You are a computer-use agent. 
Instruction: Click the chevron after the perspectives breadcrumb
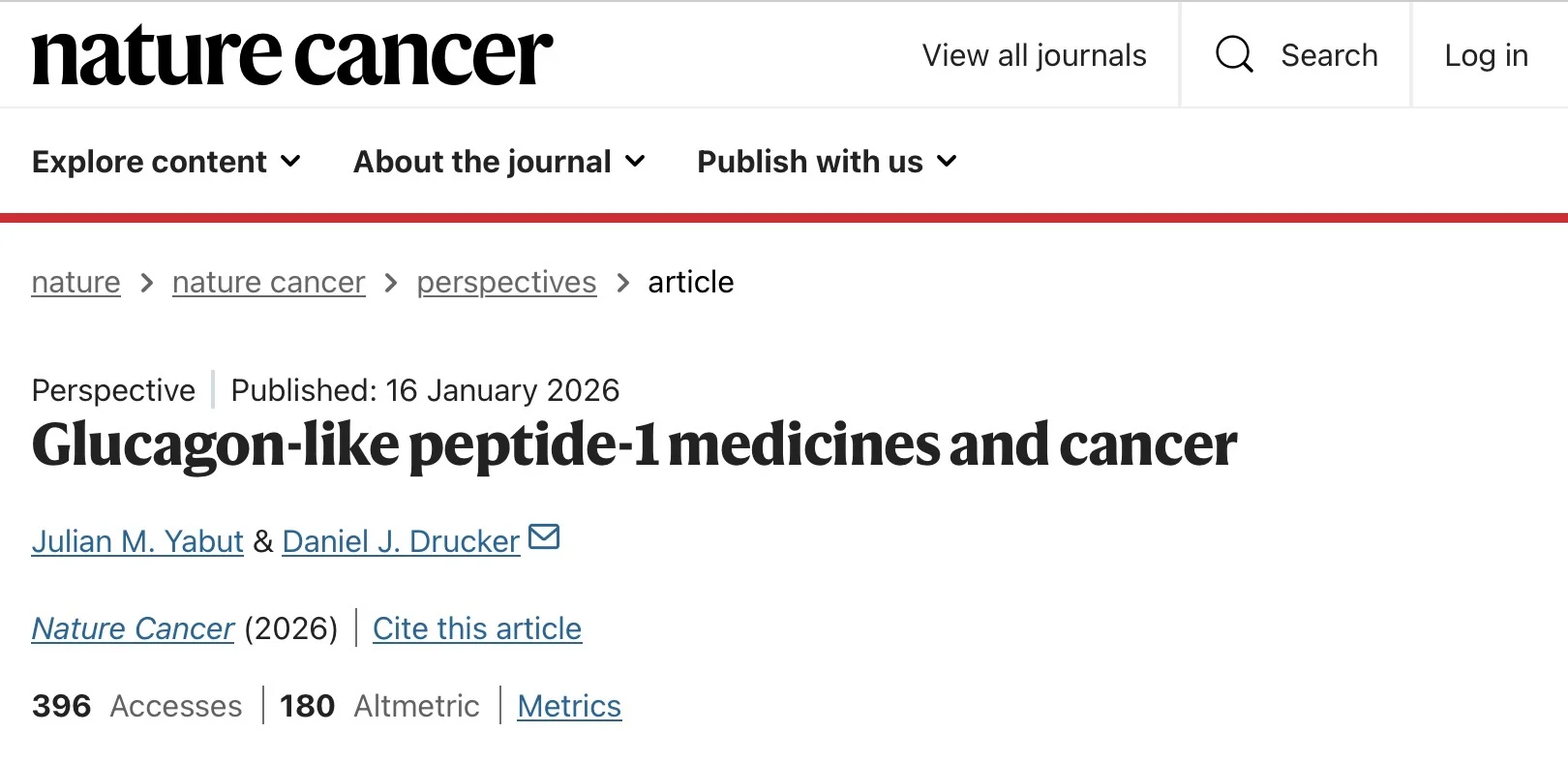(623, 283)
